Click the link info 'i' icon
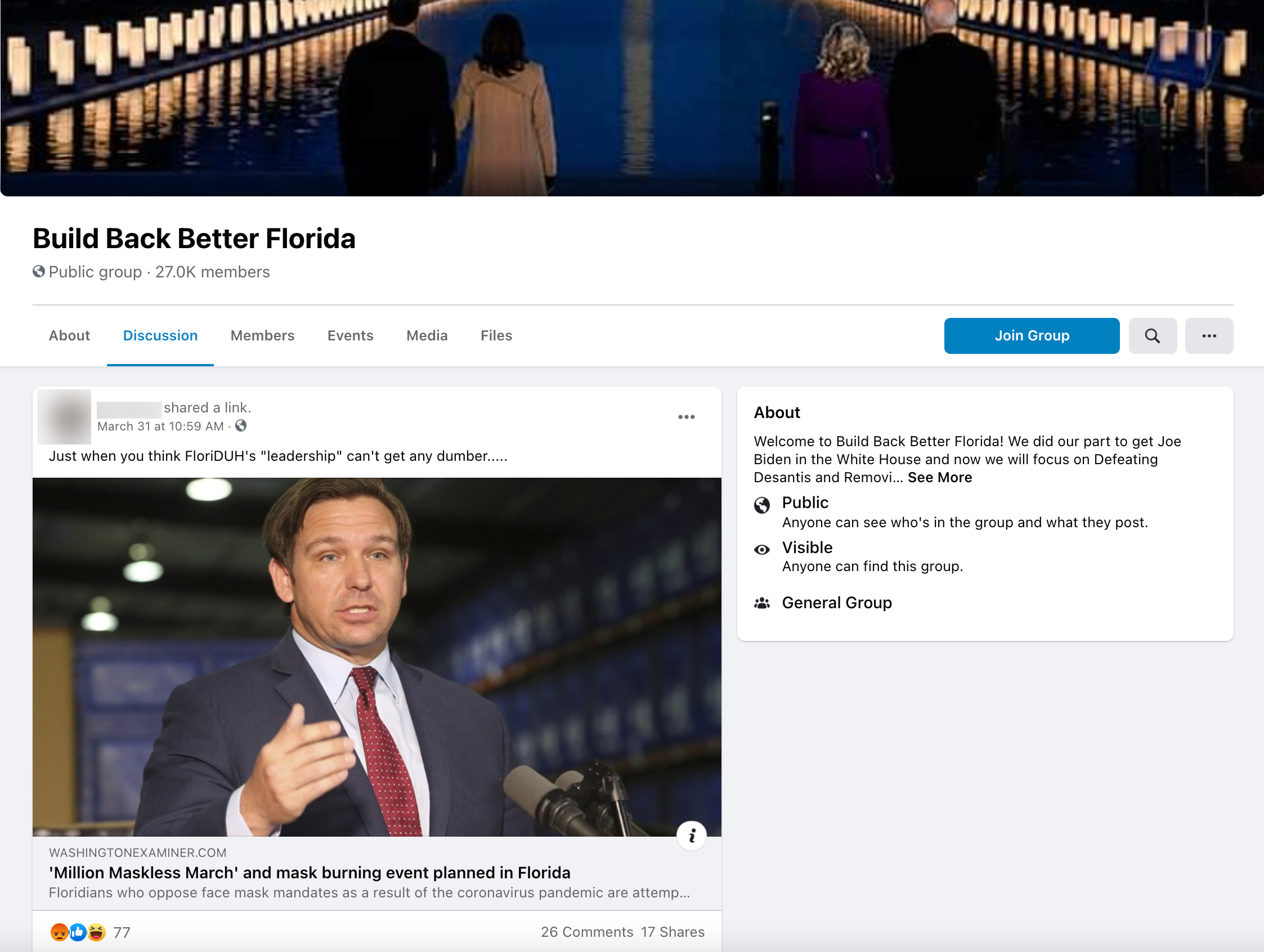Image resolution: width=1264 pixels, height=952 pixels. (692, 836)
